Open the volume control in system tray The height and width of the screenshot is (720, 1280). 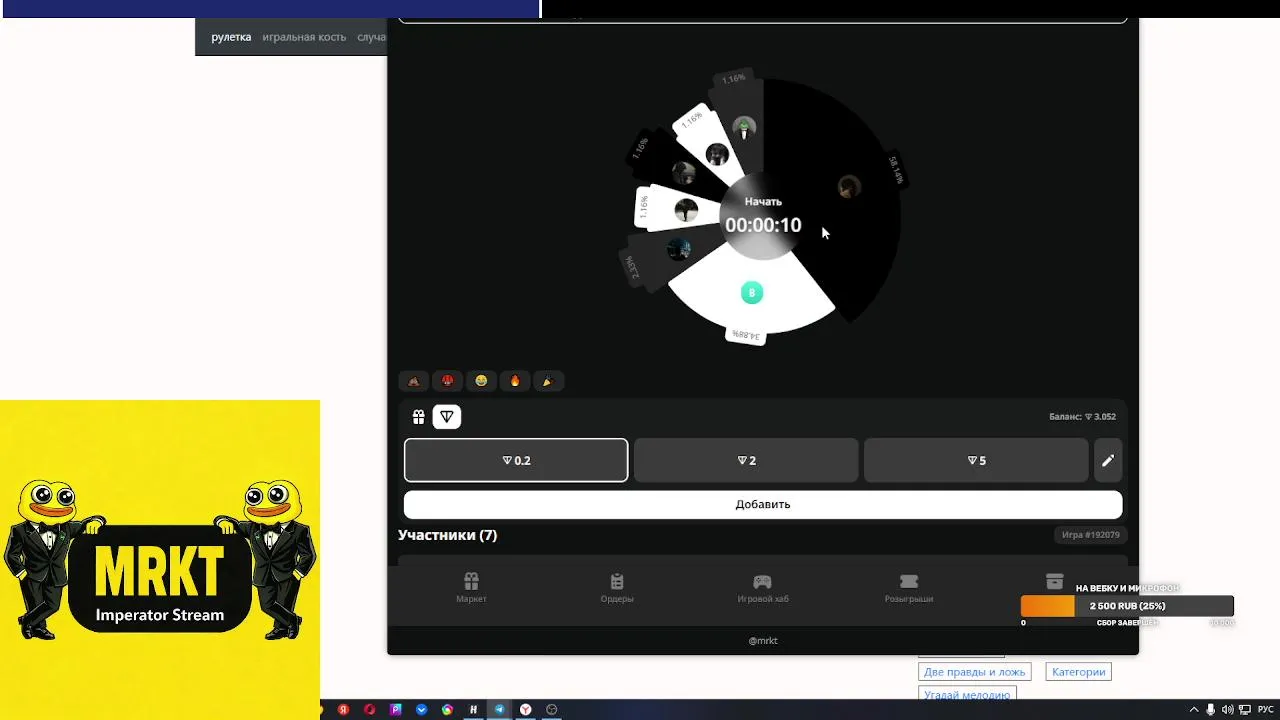[x=1227, y=710]
